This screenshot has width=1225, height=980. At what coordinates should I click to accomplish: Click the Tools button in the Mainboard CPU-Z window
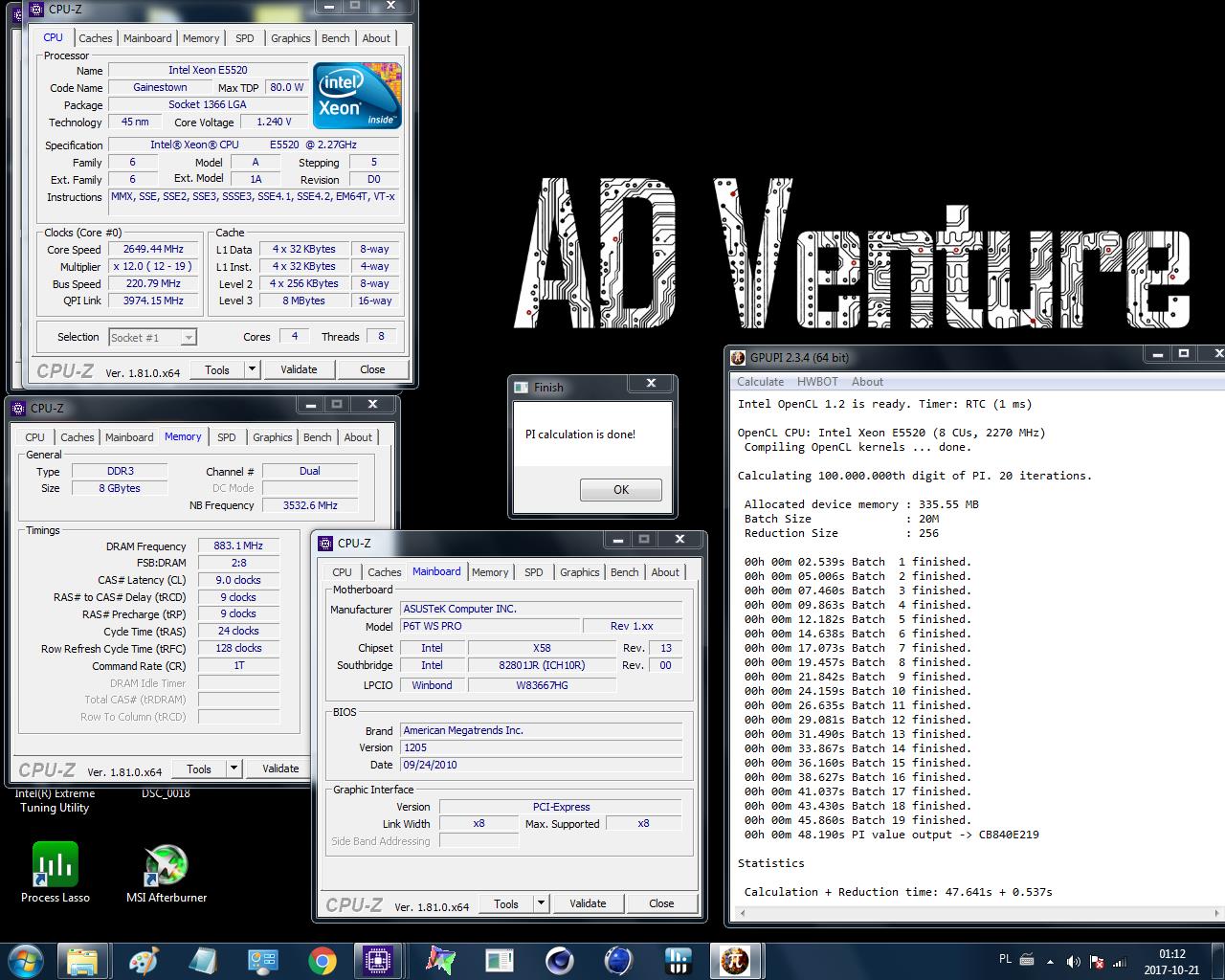click(x=506, y=903)
